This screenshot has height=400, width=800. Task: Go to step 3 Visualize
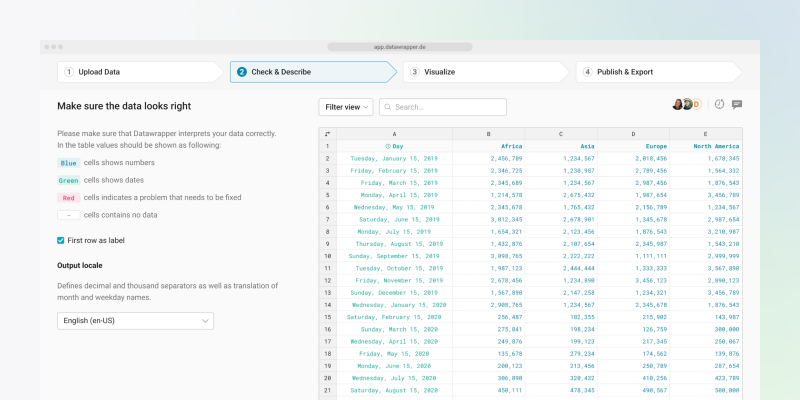click(x=486, y=72)
